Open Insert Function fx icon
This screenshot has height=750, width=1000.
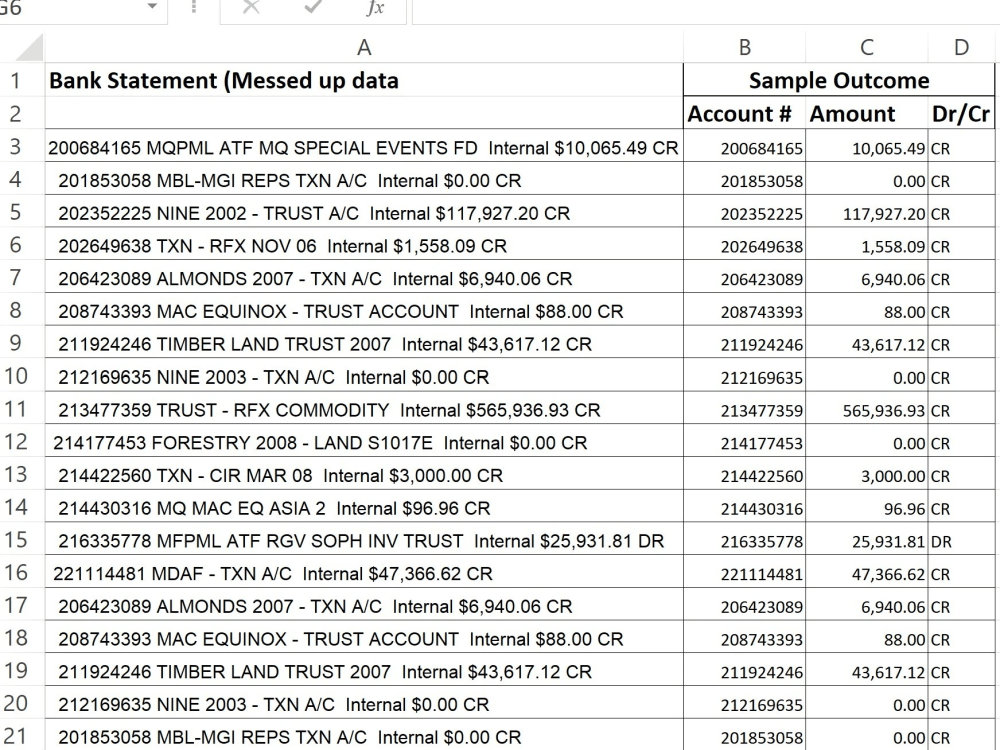[375, 7]
